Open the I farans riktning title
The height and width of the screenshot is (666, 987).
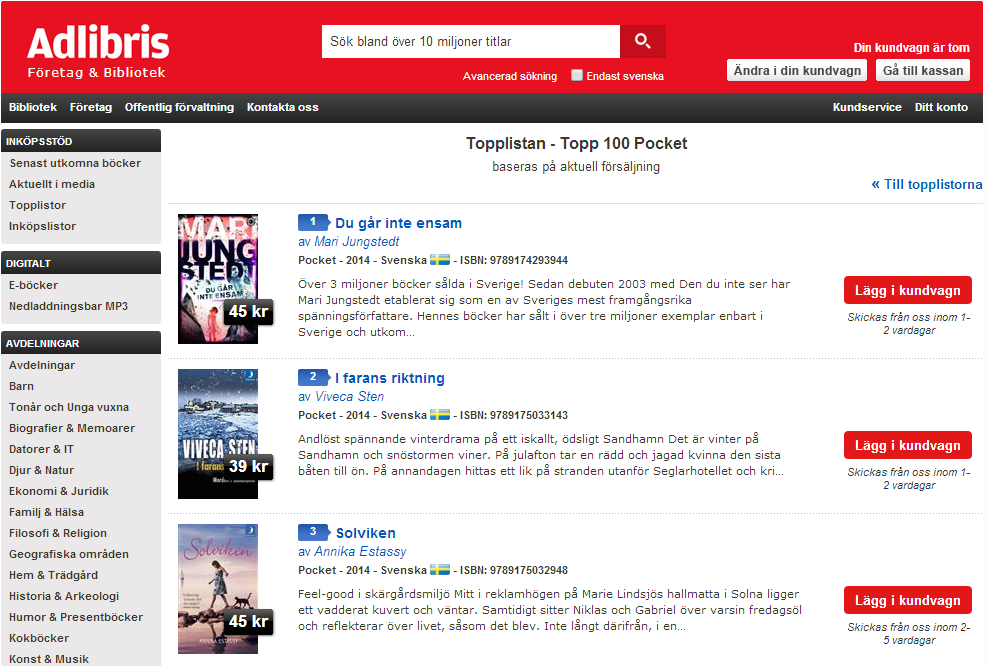point(390,378)
